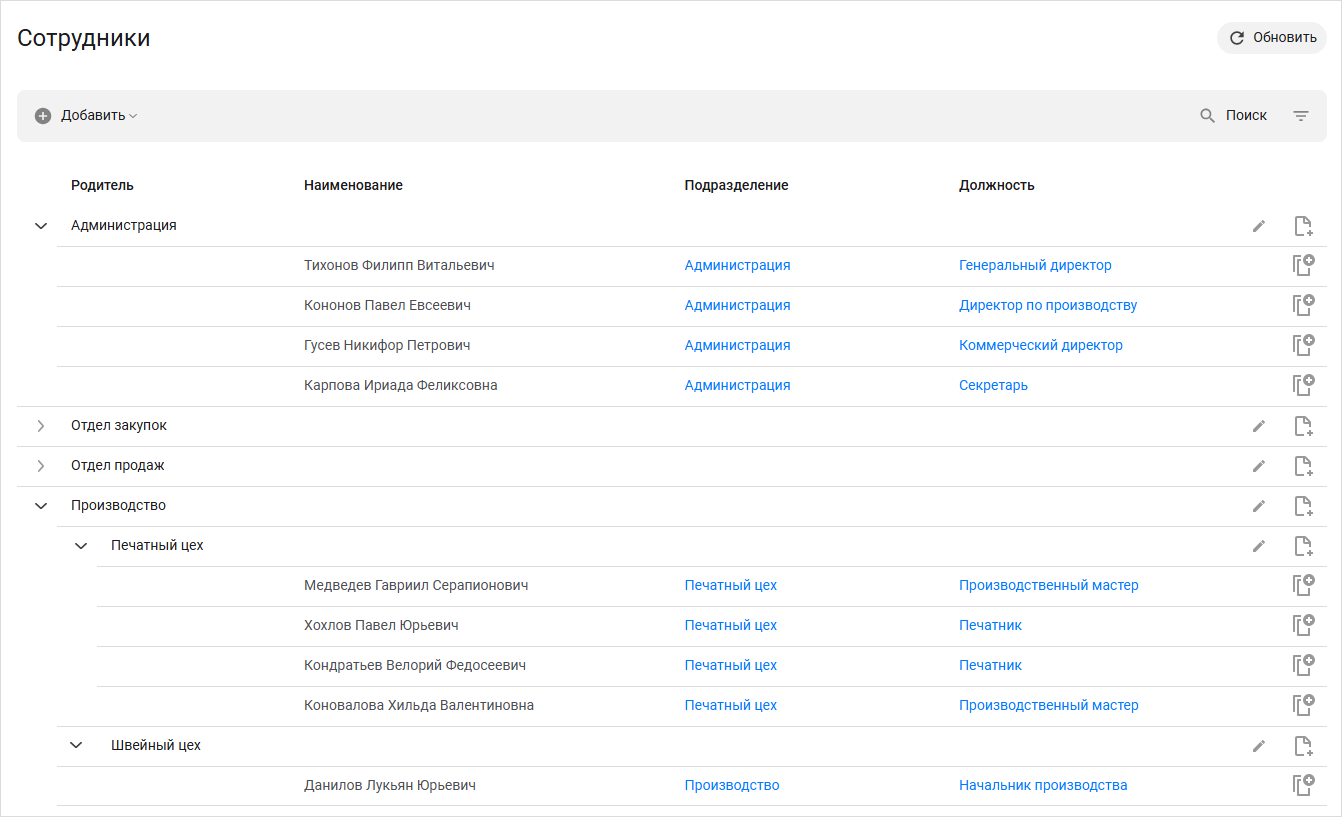Click the search magnifier icon
1342x817 pixels.
[1207, 116]
